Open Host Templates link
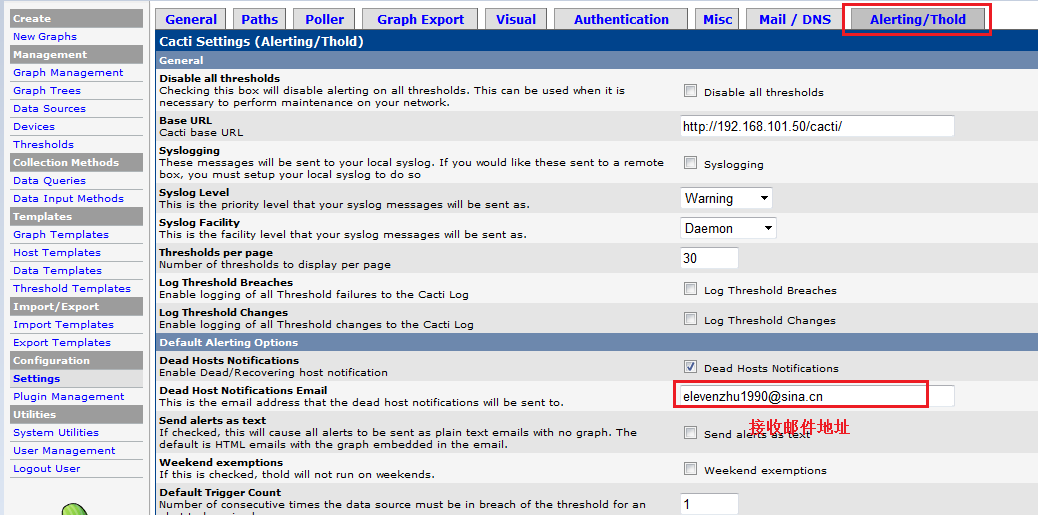 pyautogui.click(x=57, y=252)
